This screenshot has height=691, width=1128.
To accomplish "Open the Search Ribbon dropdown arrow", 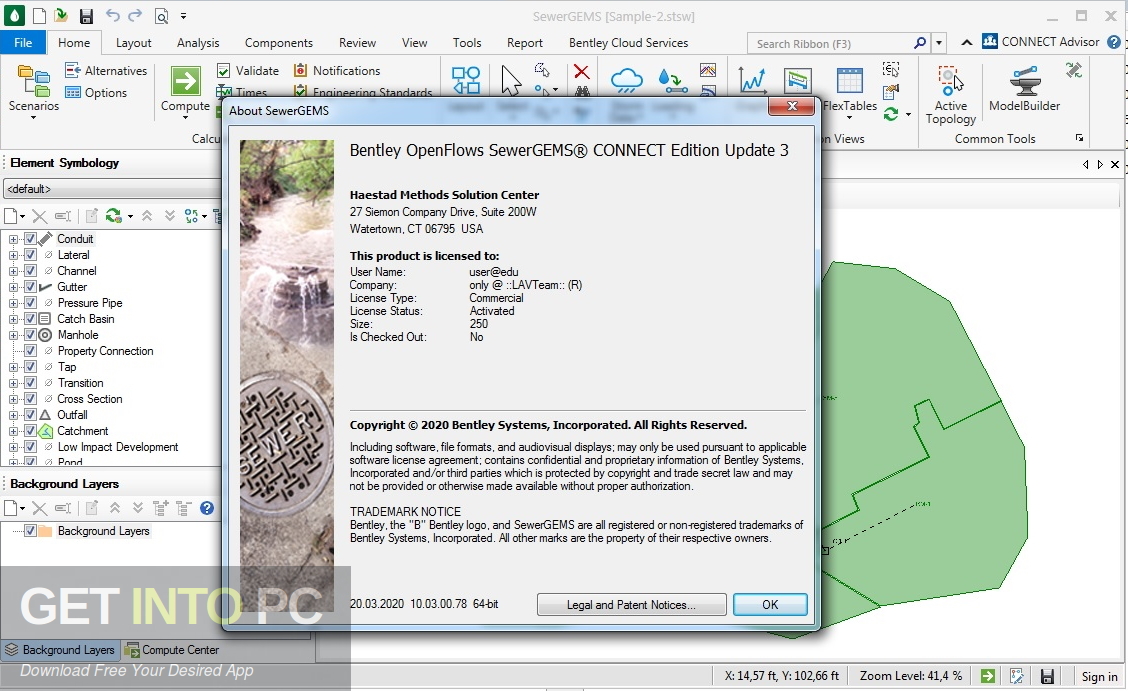I will [938, 43].
